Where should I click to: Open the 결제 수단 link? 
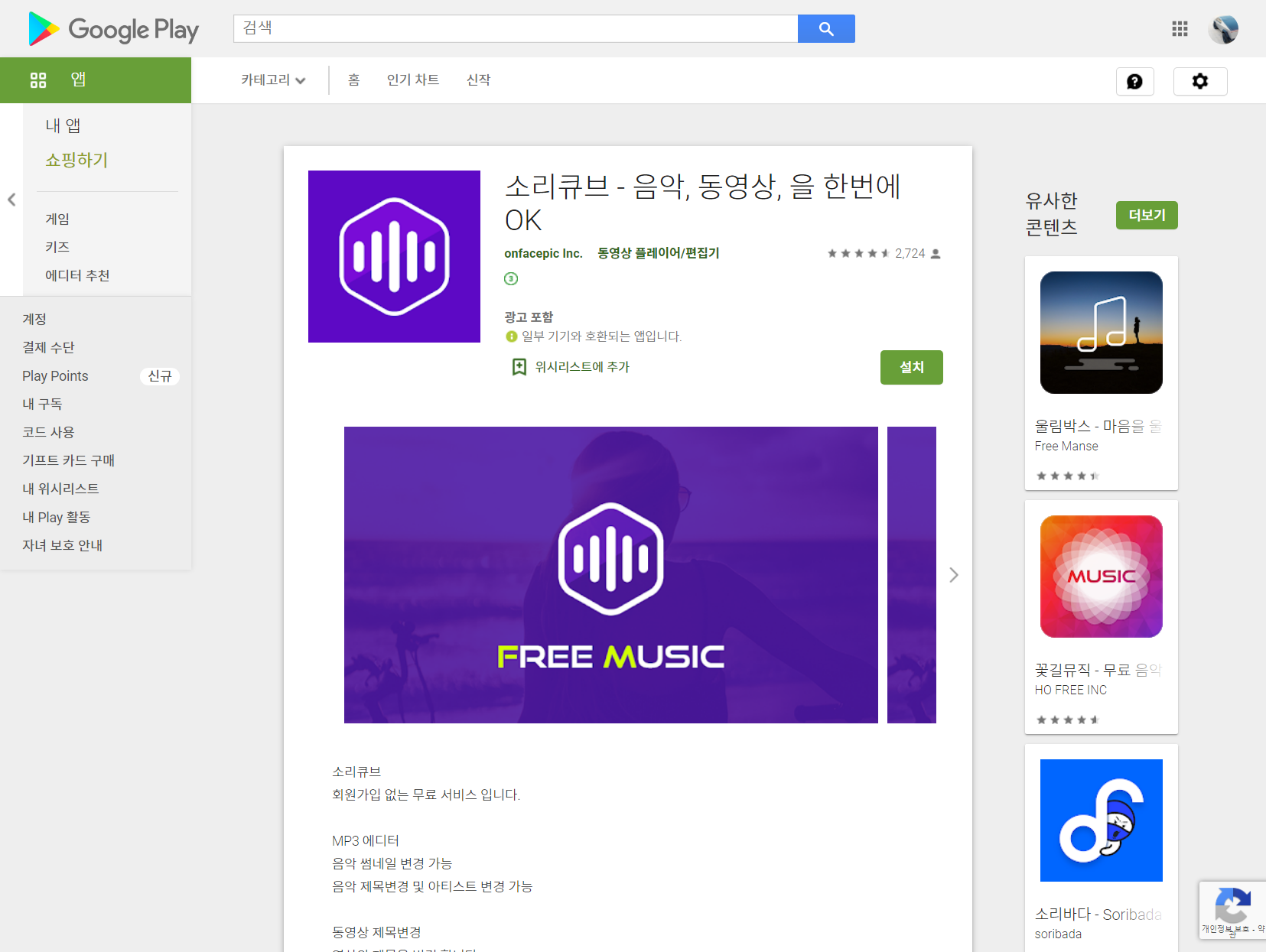48,347
